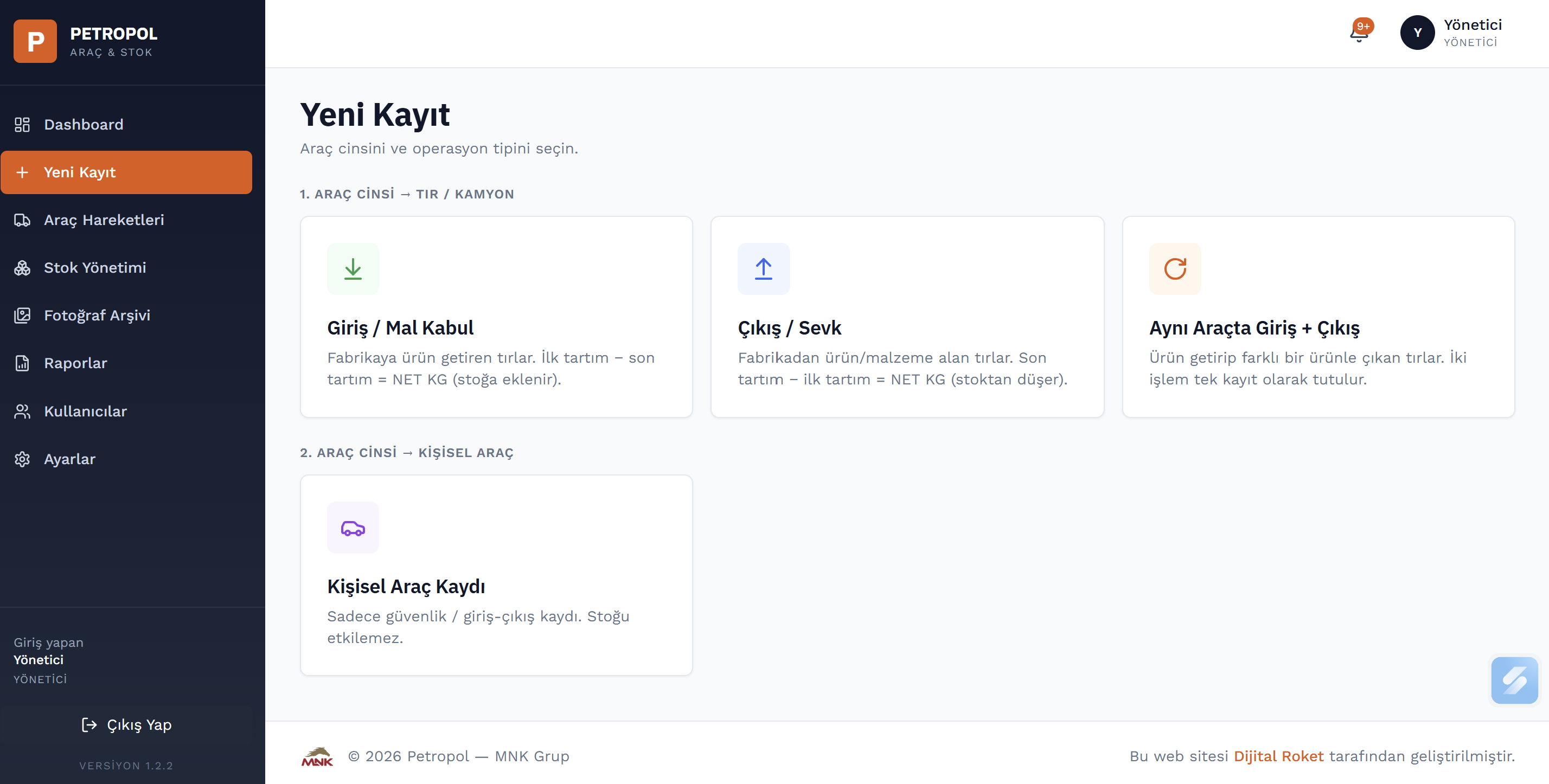This screenshot has height=784, width=1549.
Task: Click the orange refresh cycle icon
Action: 1175,269
